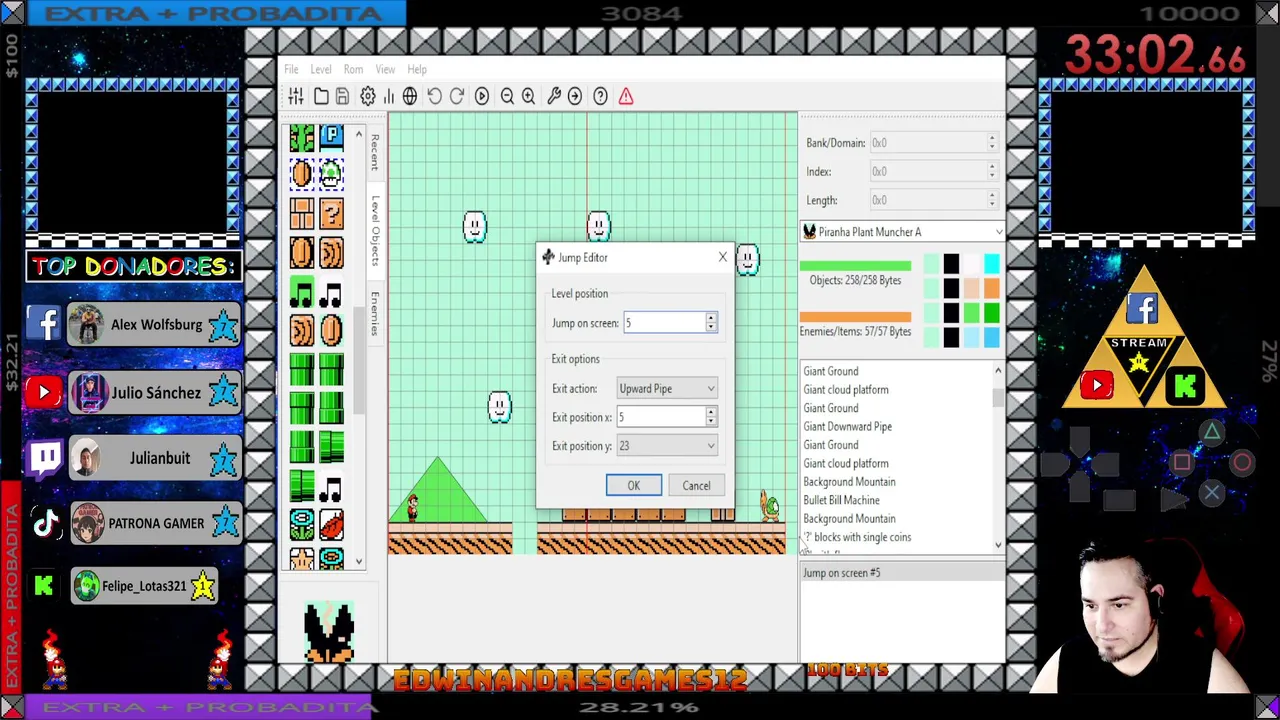The image size is (1280, 720).
Task: Click the undo arrow icon
Action: tap(435, 96)
